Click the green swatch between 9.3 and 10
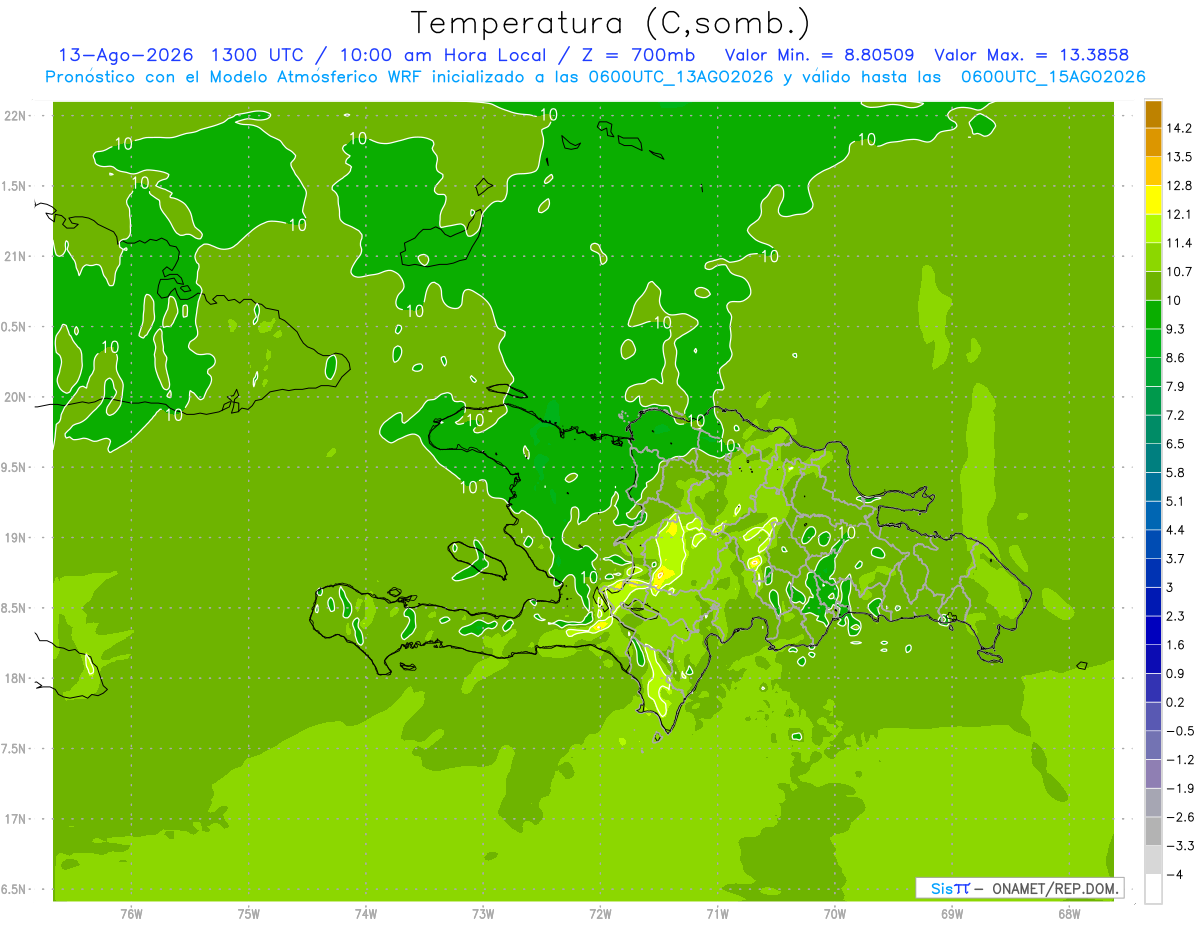The width and height of the screenshot is (1200, 927). [x=1153, y=315]
